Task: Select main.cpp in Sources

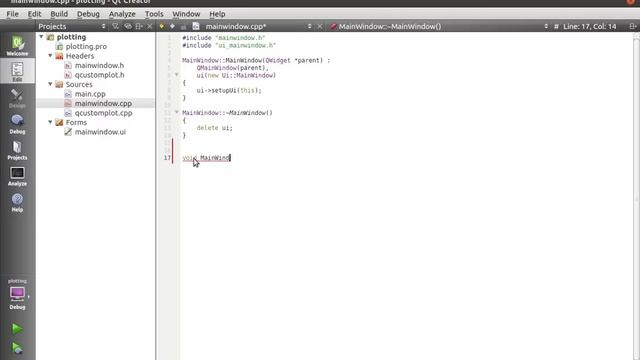Action: click(90, 94)
